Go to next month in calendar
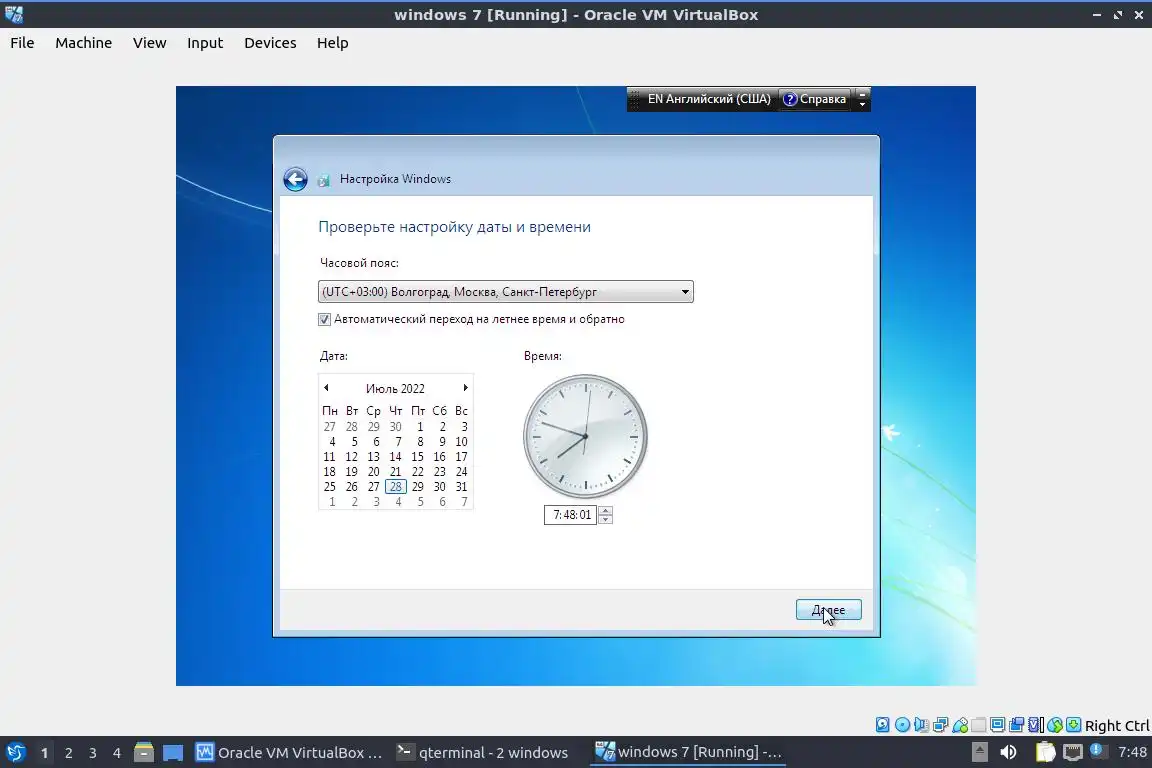This screenshot has width=1152, height=768. point(465,387)
